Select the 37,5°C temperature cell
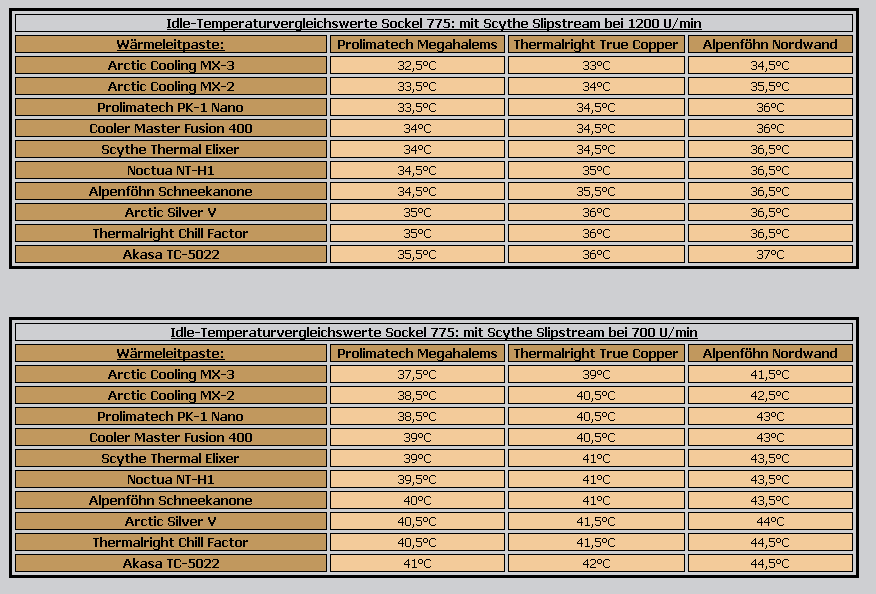Viewport: 876px width, 594px height. pyautogui.click(x=417, y=374)
